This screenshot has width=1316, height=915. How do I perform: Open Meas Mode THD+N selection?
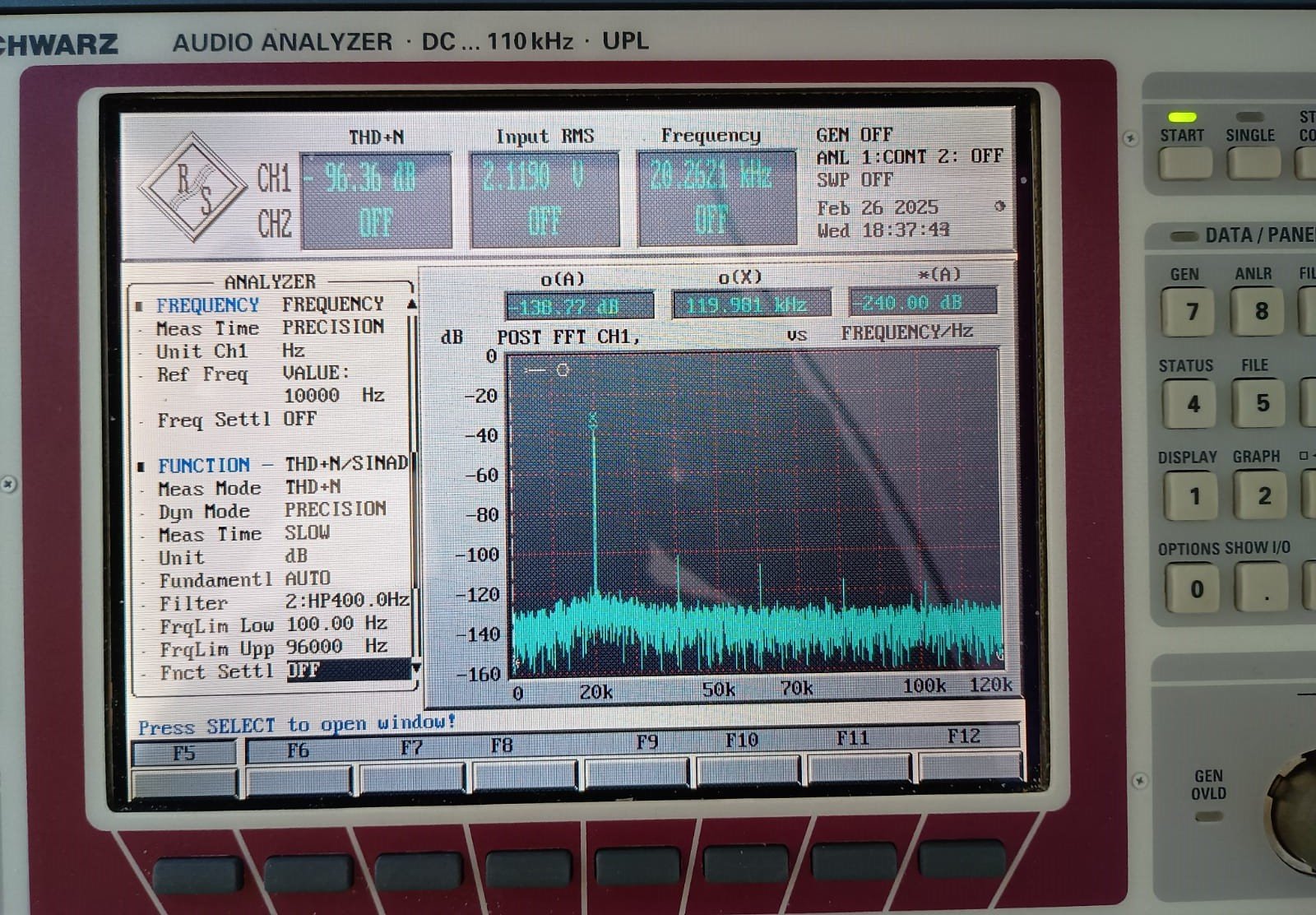(x=313, y=487)
